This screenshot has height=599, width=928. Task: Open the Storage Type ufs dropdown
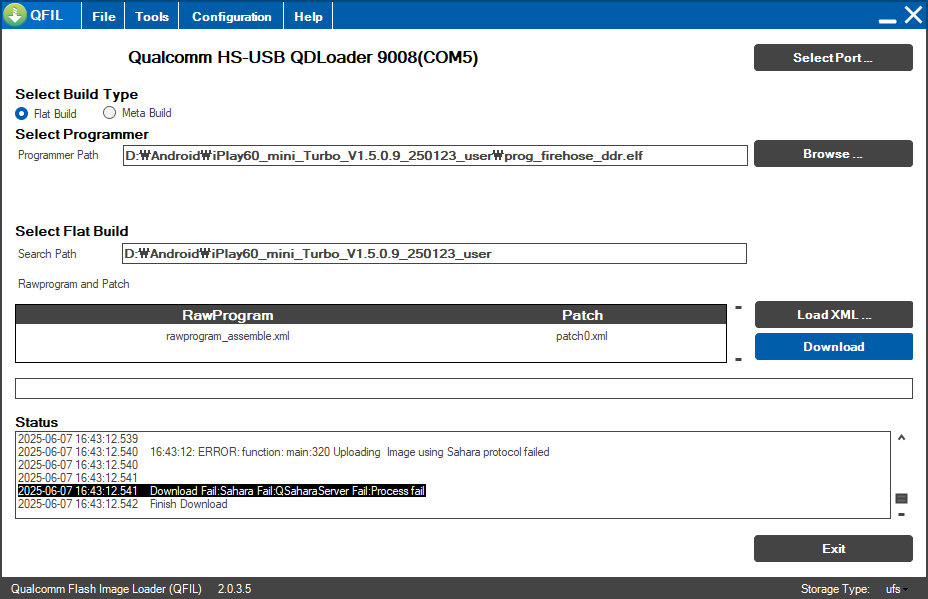point(895,589)
